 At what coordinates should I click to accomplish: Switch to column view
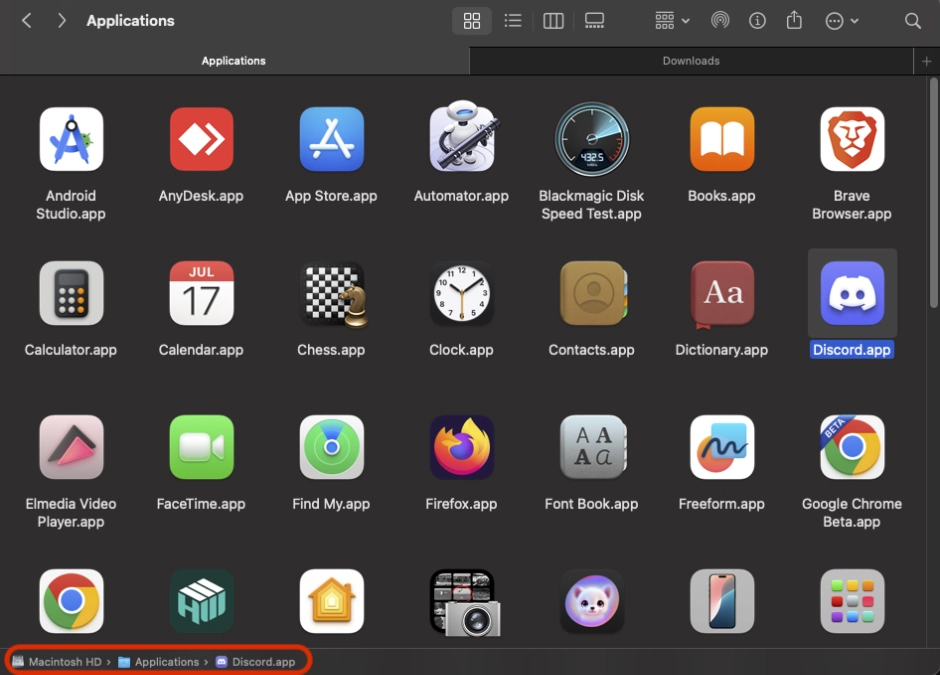553,21
